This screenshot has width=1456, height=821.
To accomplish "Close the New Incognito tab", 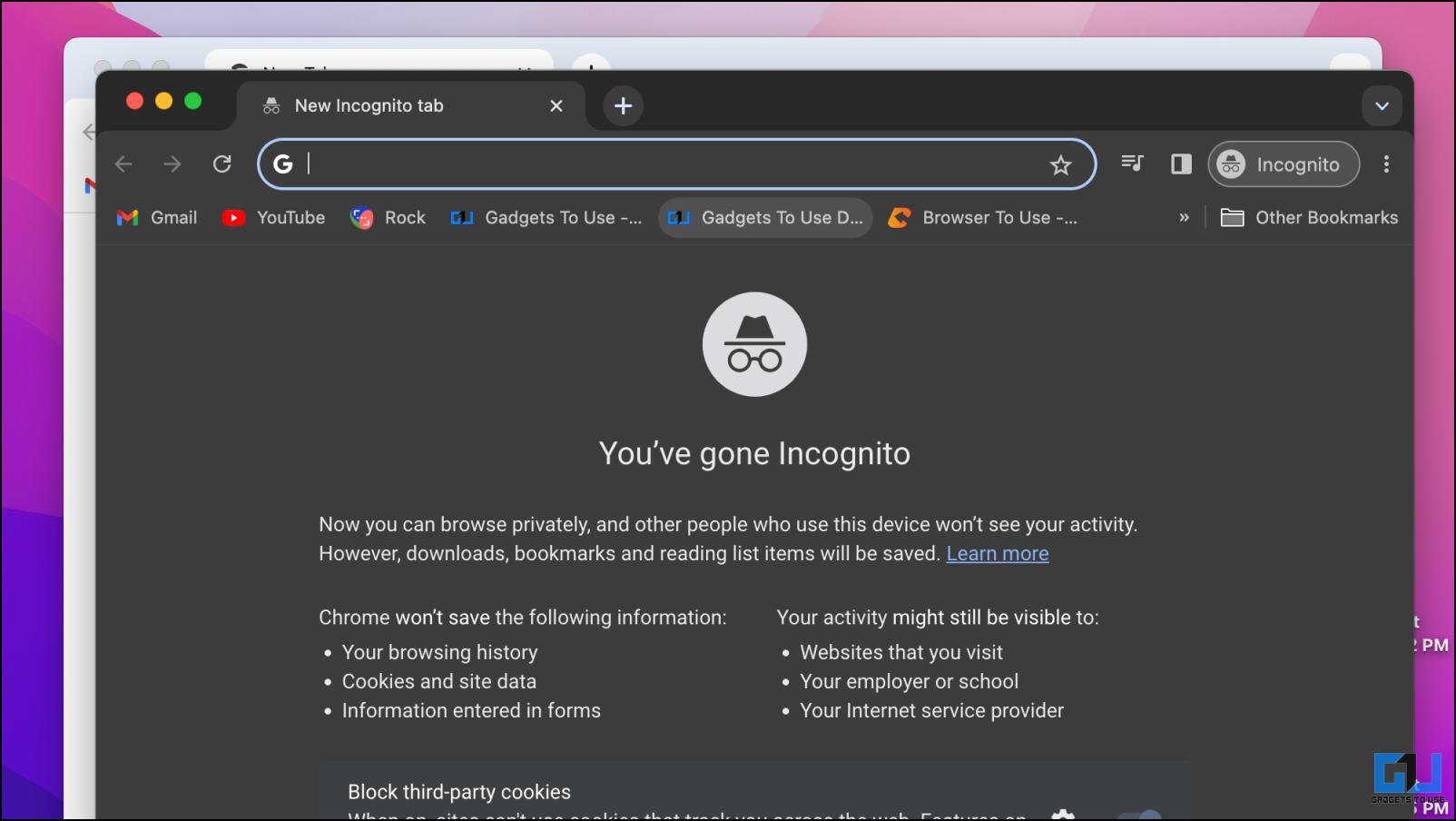I will 556,106.
